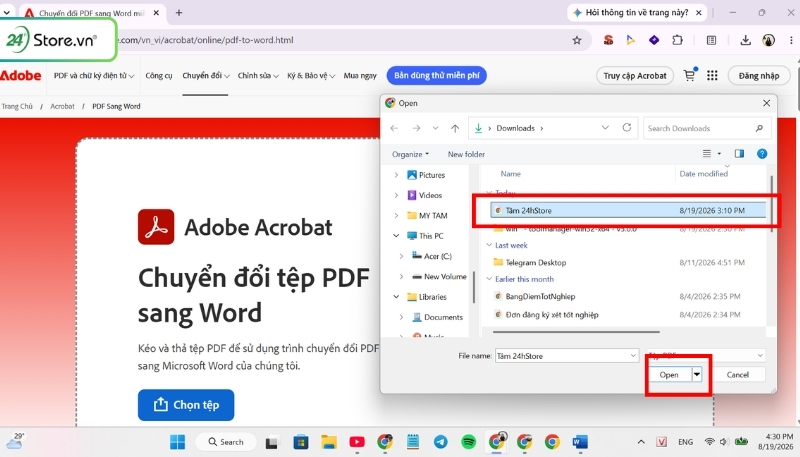The image size is (800, 457).
Task: Open the recent locations dropdown arrow
Action: click(435, 128)
